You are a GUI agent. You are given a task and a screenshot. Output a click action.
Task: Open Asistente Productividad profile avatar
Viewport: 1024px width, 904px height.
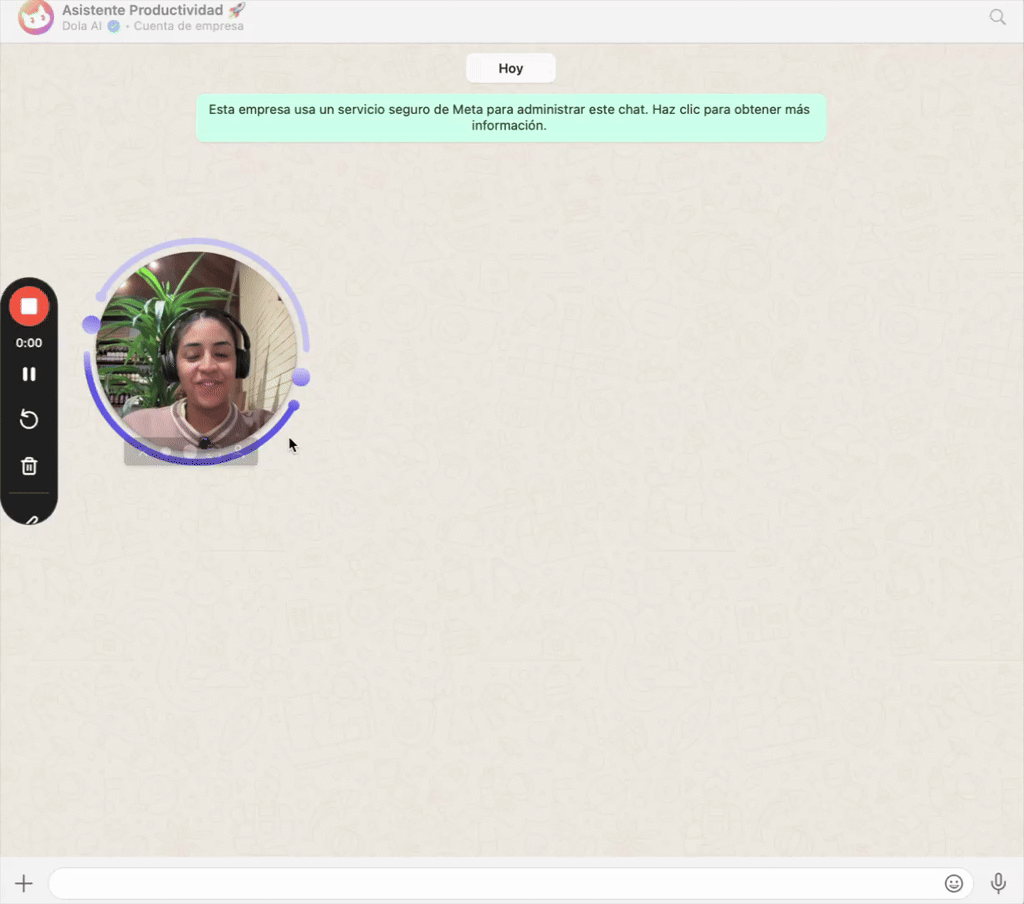click(35, 16)
